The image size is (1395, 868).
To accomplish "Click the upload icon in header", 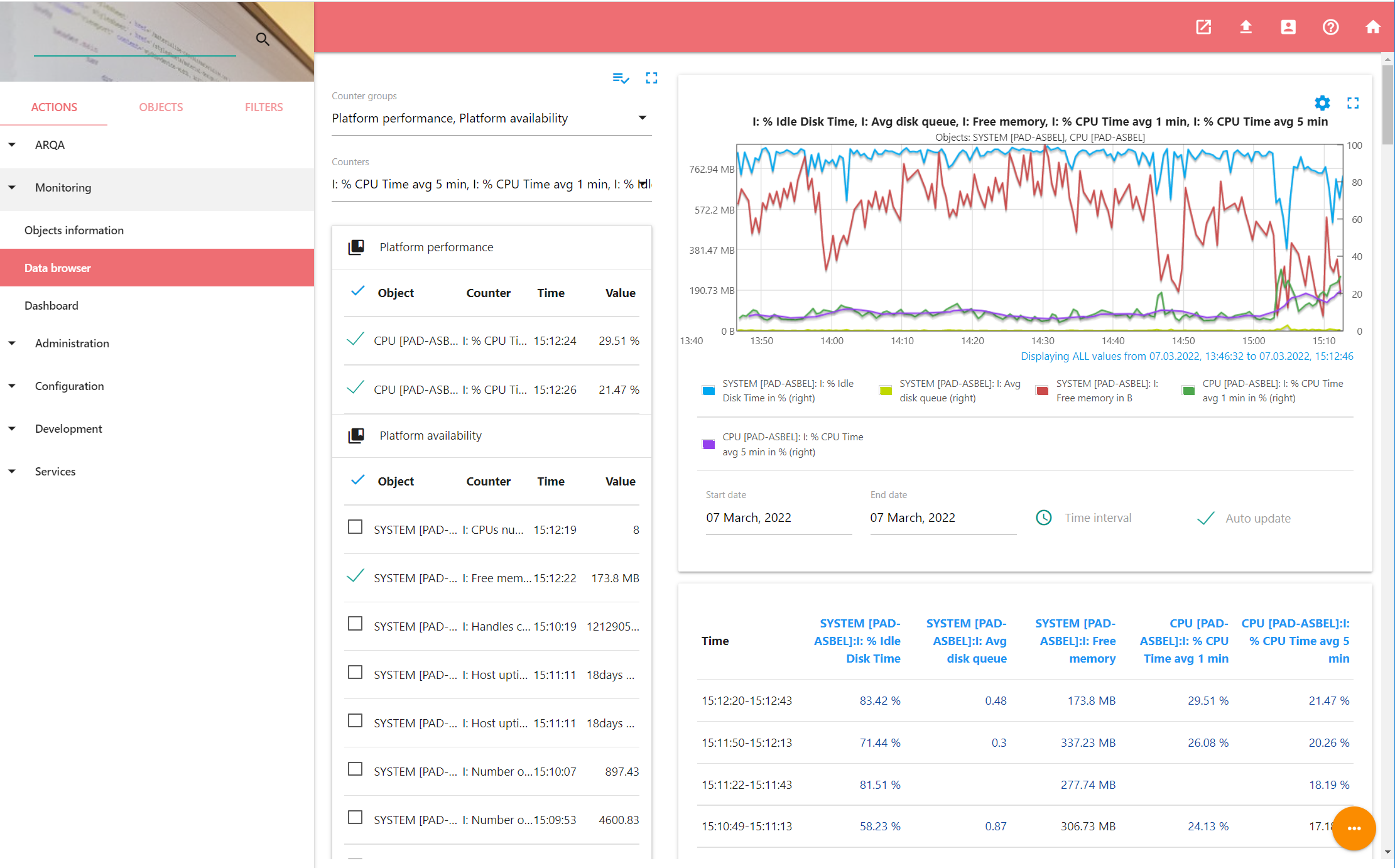I will [1246, 27].
